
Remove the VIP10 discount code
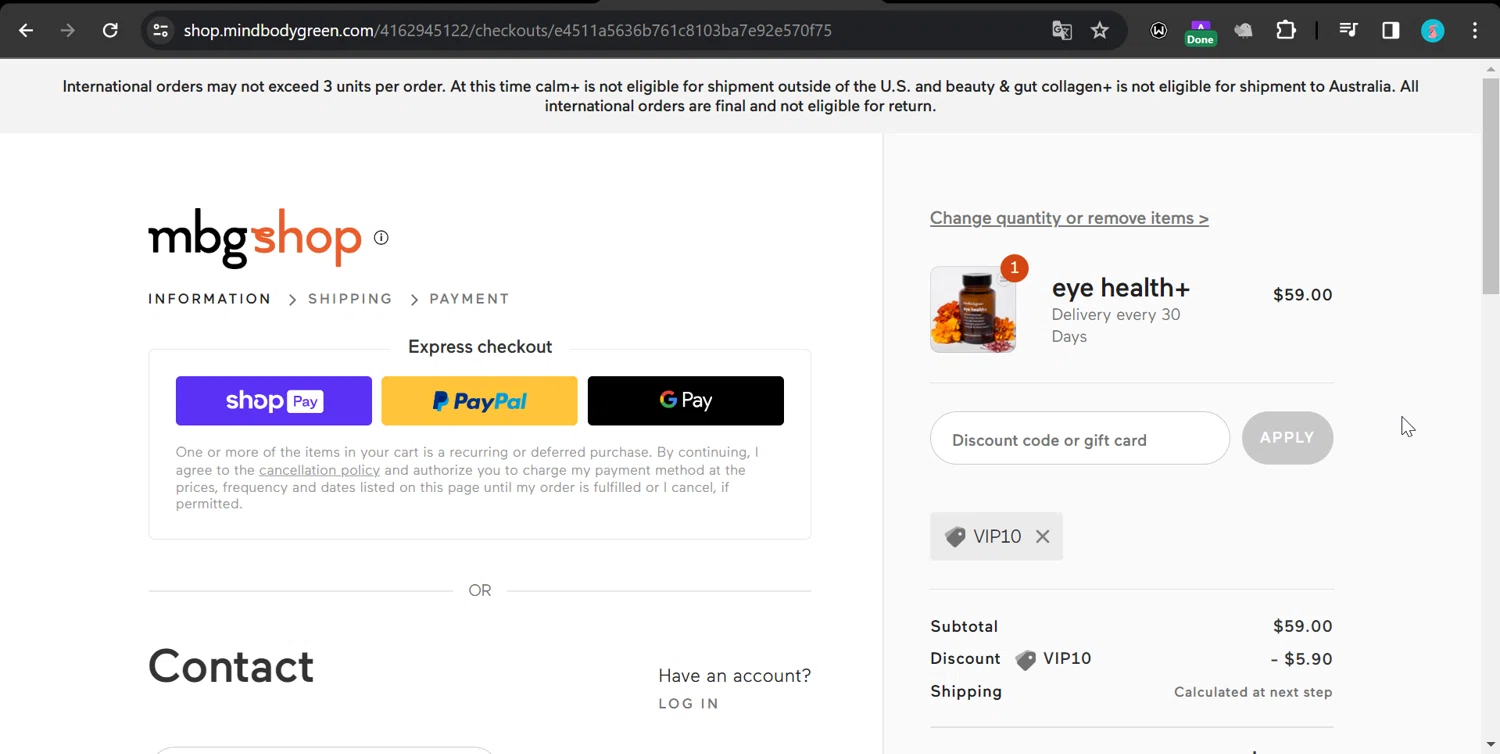click(x=1042, y=536)
